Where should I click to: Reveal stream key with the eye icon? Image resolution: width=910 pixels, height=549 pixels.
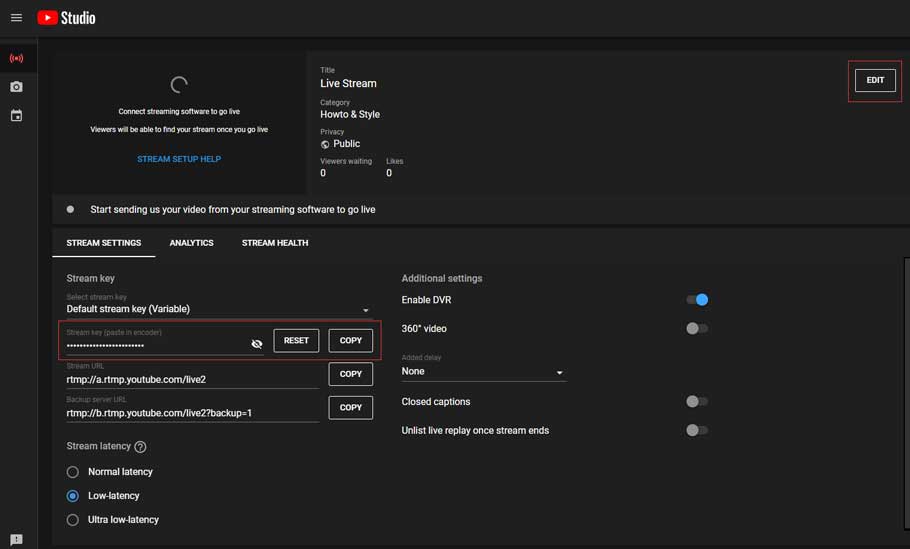(x=257, y=343)
